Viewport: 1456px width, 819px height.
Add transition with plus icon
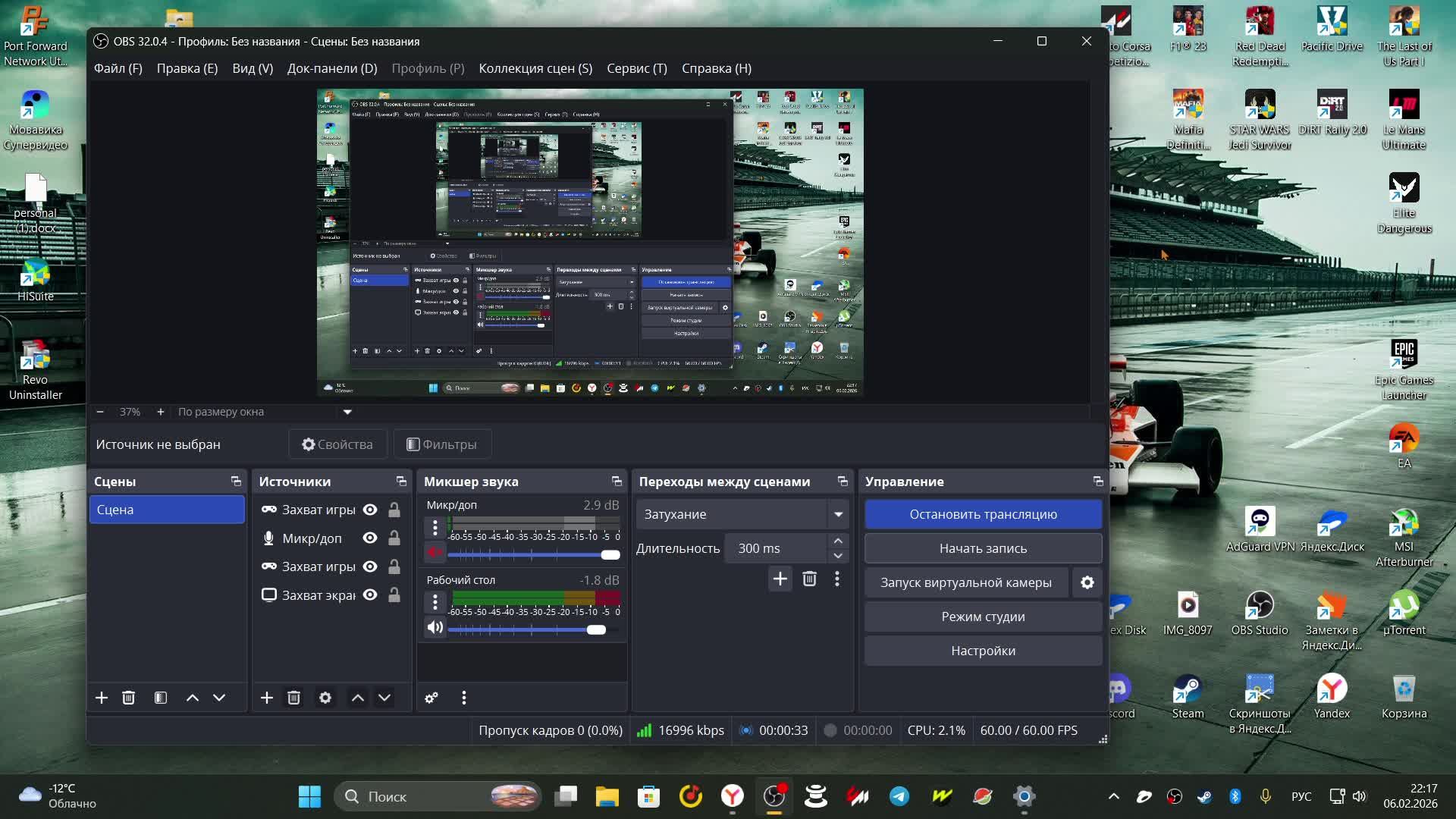click(x=780, y=579)
